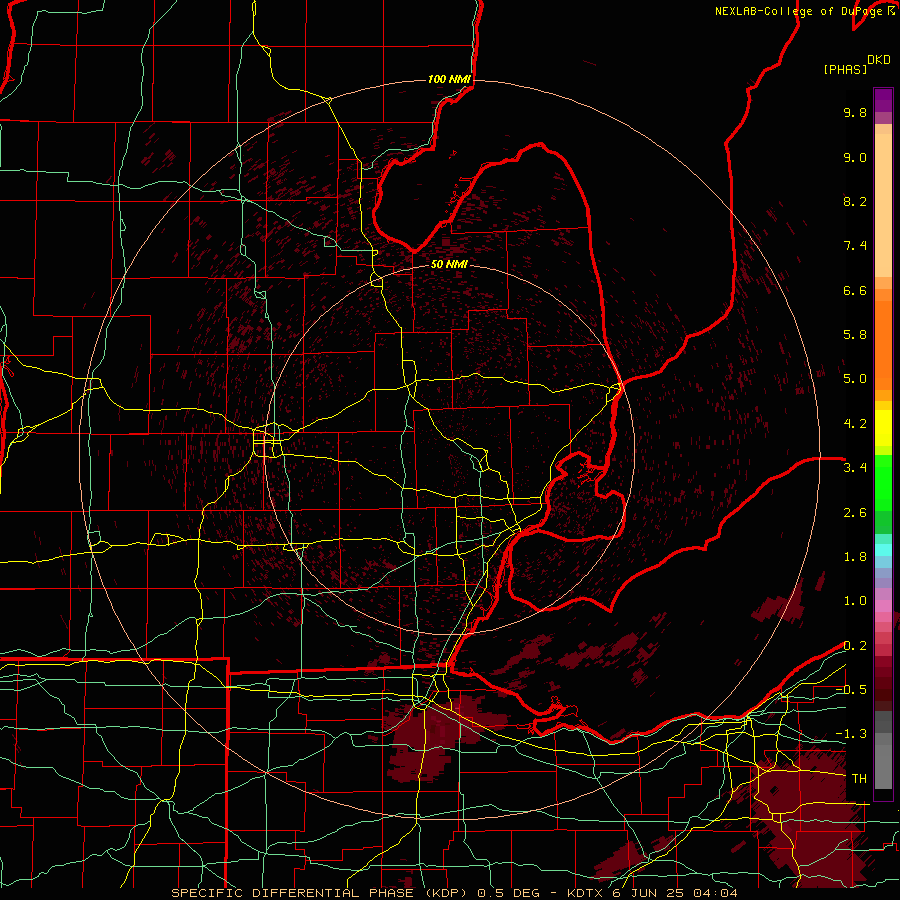Click the bright green segment of the color bar
The height and width of the screenshot is (900, 900).
pyautogui.click(x=883, y=484)
